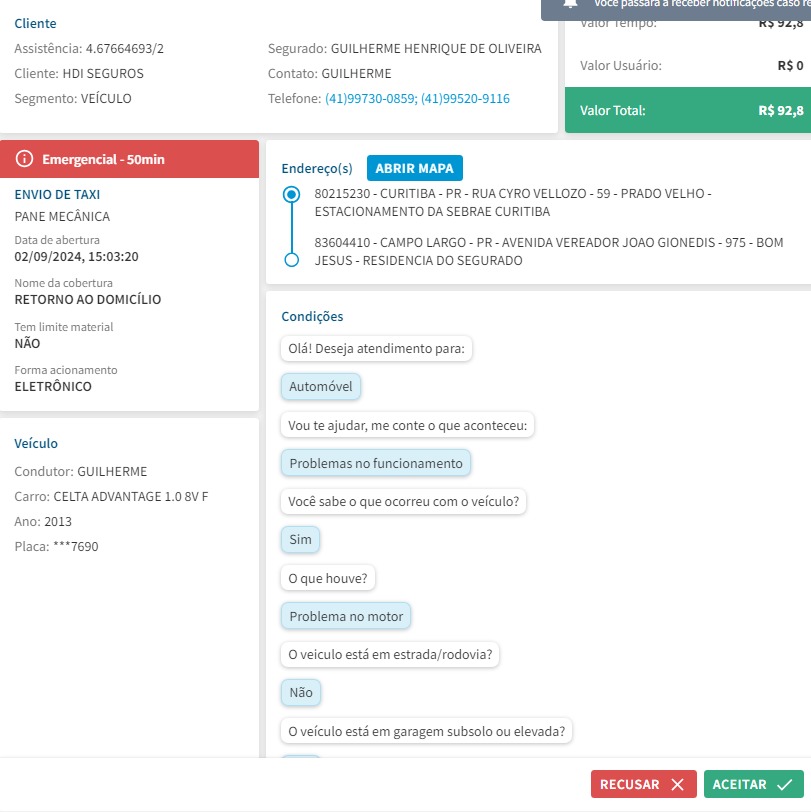The image size is (811, 812).
Task: Click the Condições section heading
Action: (312, 316)
